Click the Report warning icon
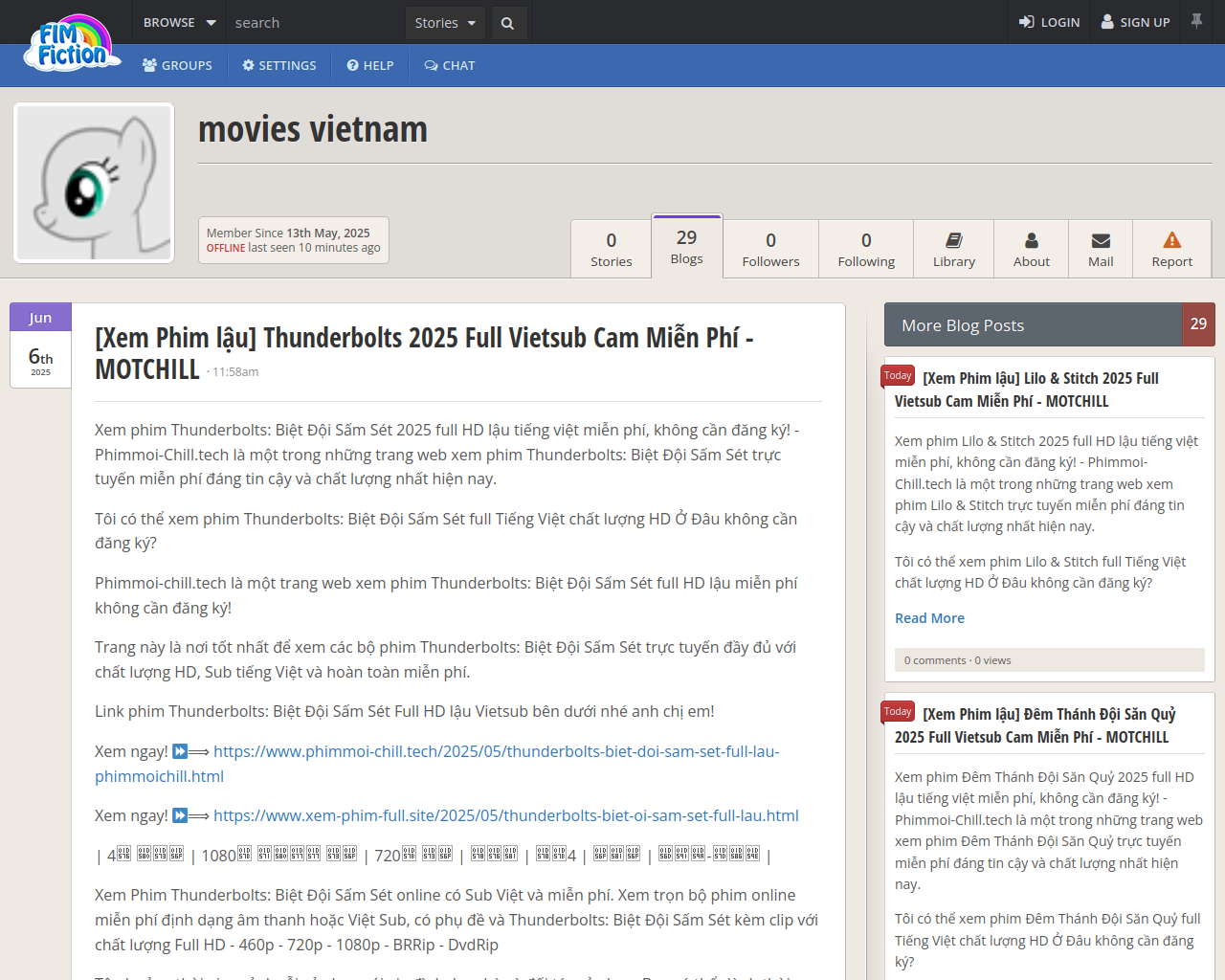This screenshot has width=1225, height=980. 1172,240
